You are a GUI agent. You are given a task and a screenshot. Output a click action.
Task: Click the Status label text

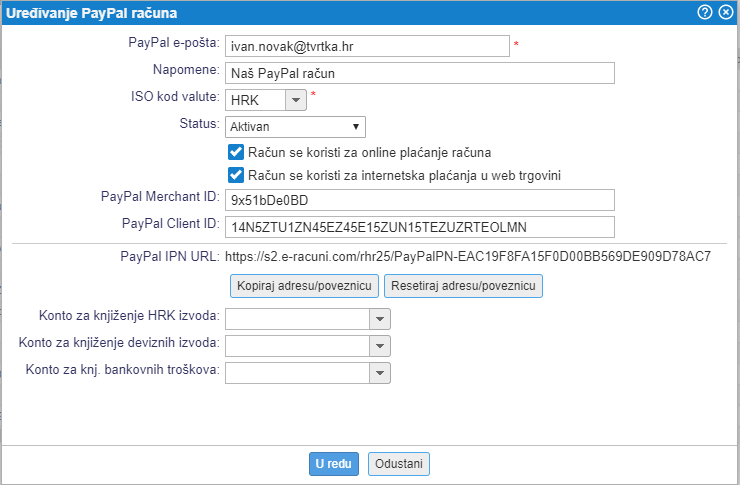[x=199, y=124]
